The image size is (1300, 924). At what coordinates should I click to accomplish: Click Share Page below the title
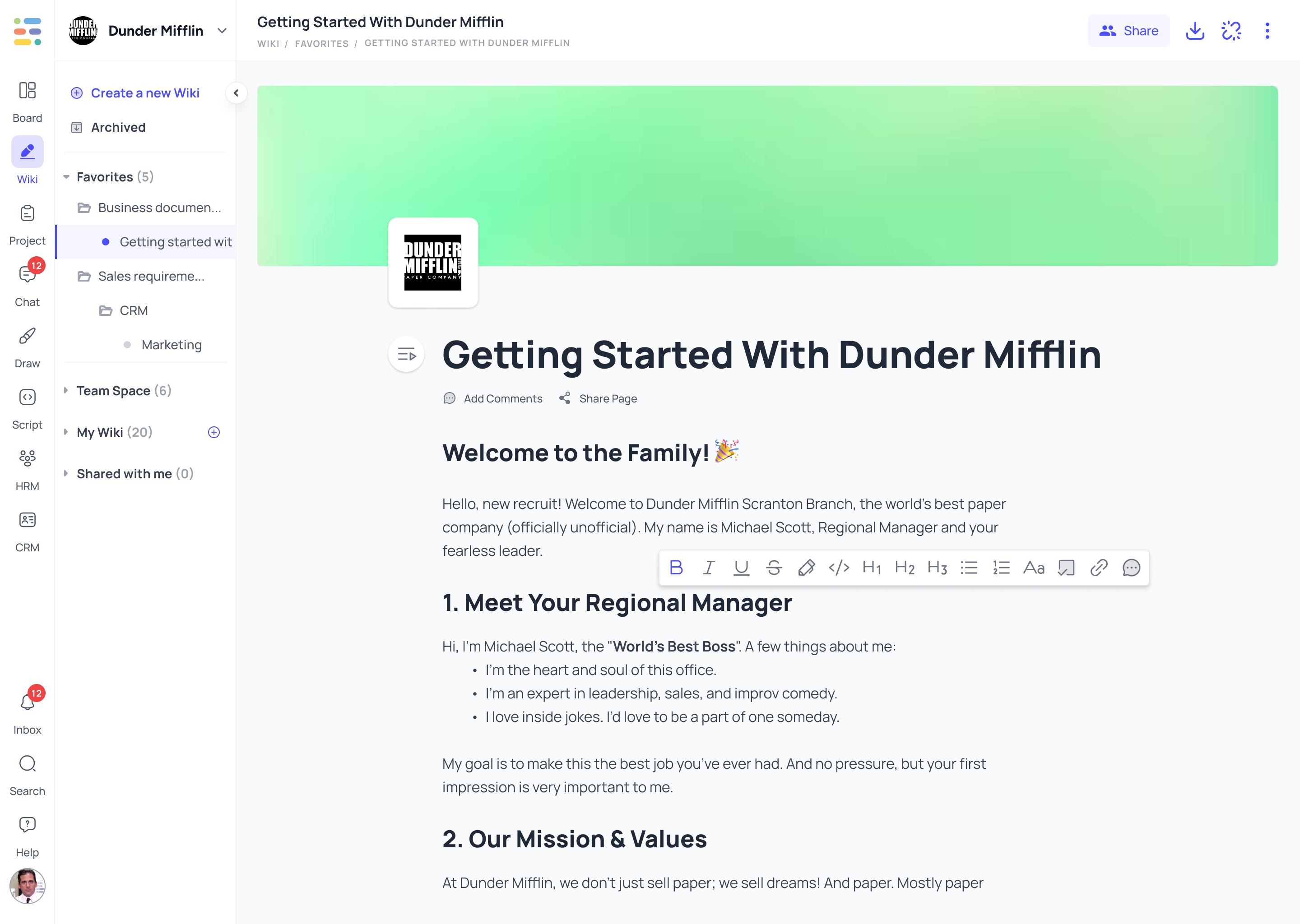click(598, 398)
